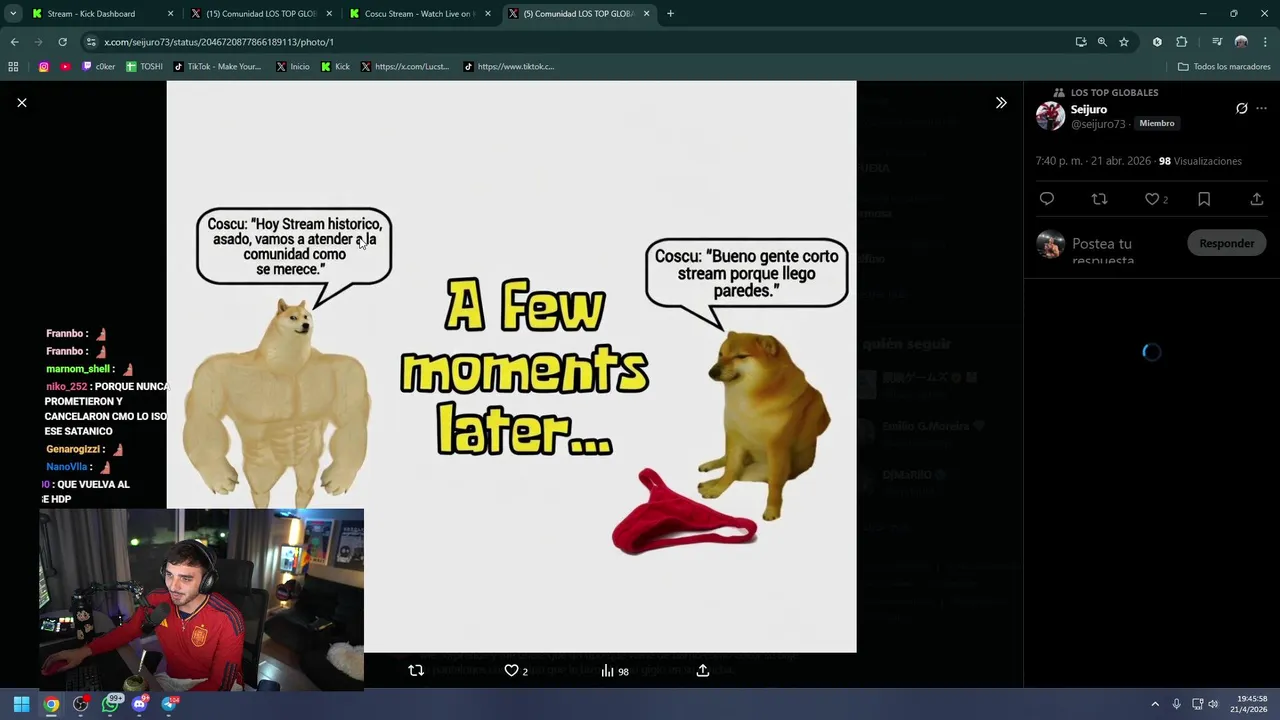Open the LOS TOP GLOBALES community link
The image size is (1280, 720).
pos(1114,92)
